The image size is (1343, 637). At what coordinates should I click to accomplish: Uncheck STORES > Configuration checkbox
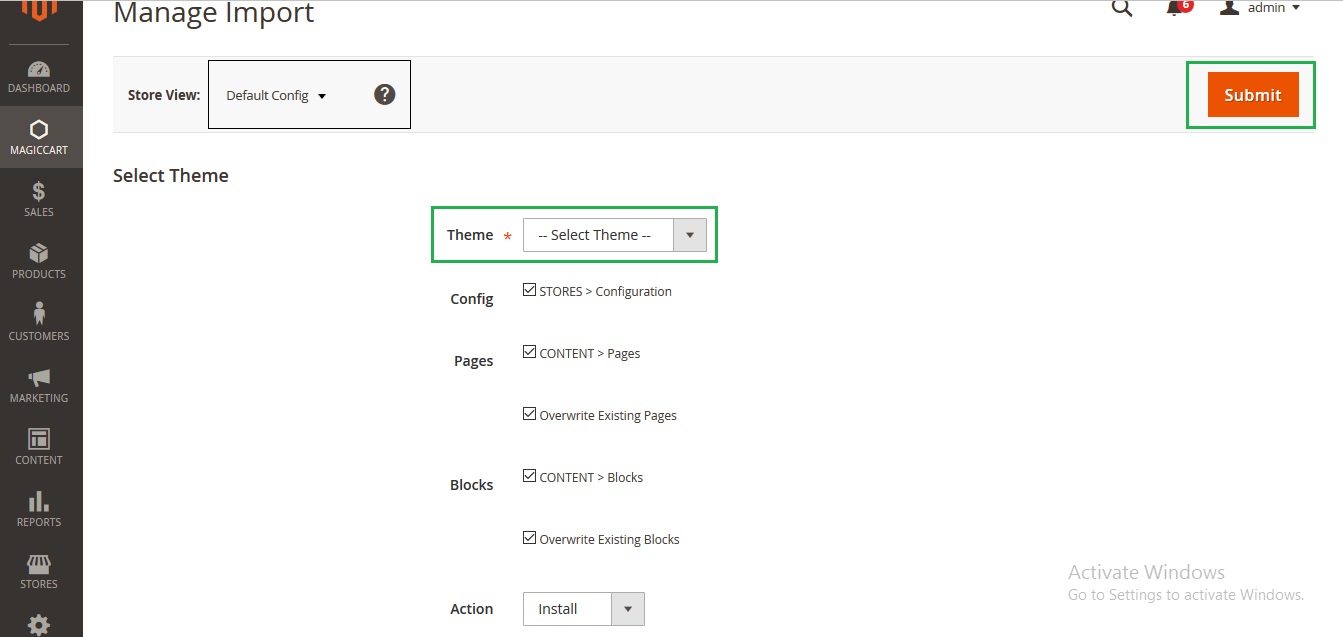point(530,291)
